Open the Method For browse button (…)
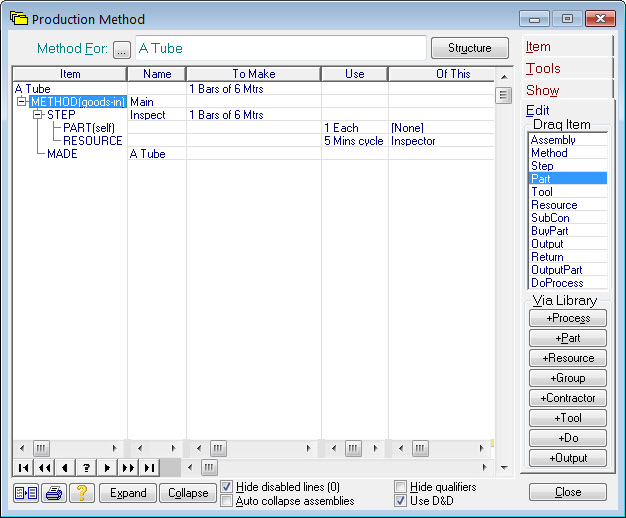The height and width of the screenshot is (518, 626). coord(122,50)
